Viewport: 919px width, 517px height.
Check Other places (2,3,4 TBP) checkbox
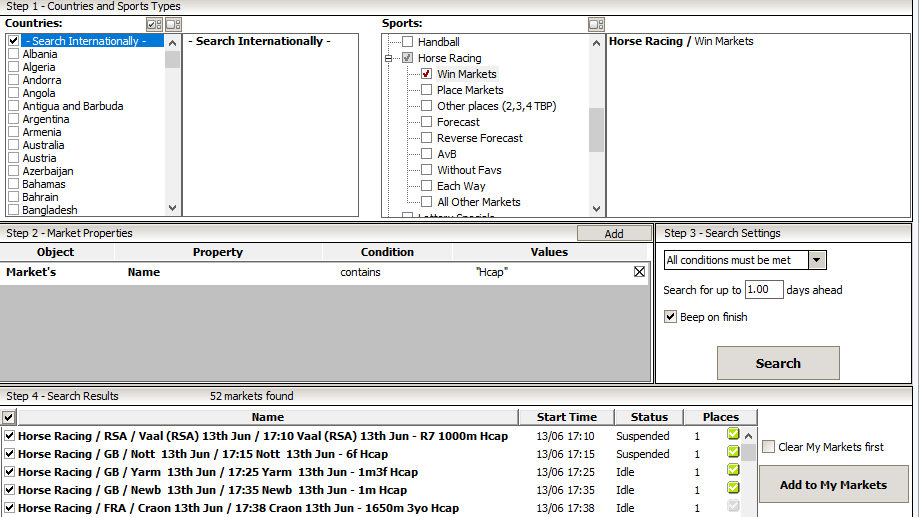[x=427, y=106]
